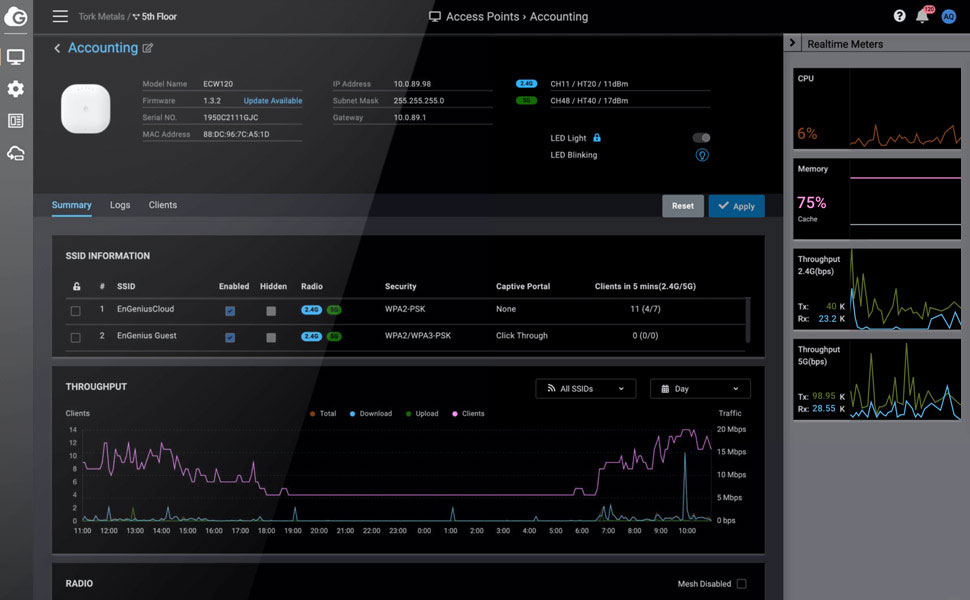Collapse the Realtime Meters panel
Image resolution: width=970 pixels, height=600 pixels.
(792, 43)
